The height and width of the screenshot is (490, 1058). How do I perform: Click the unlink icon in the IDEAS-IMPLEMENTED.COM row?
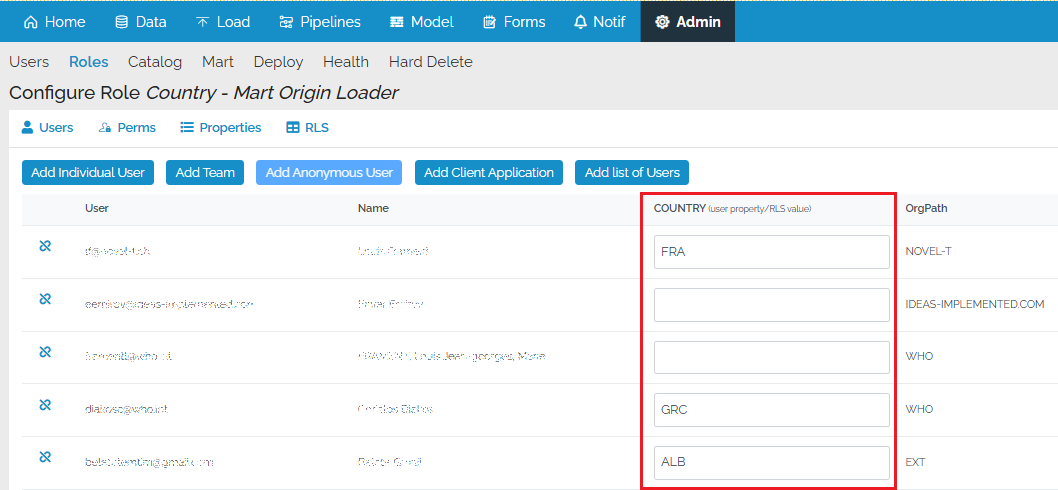tap(45, 299)
